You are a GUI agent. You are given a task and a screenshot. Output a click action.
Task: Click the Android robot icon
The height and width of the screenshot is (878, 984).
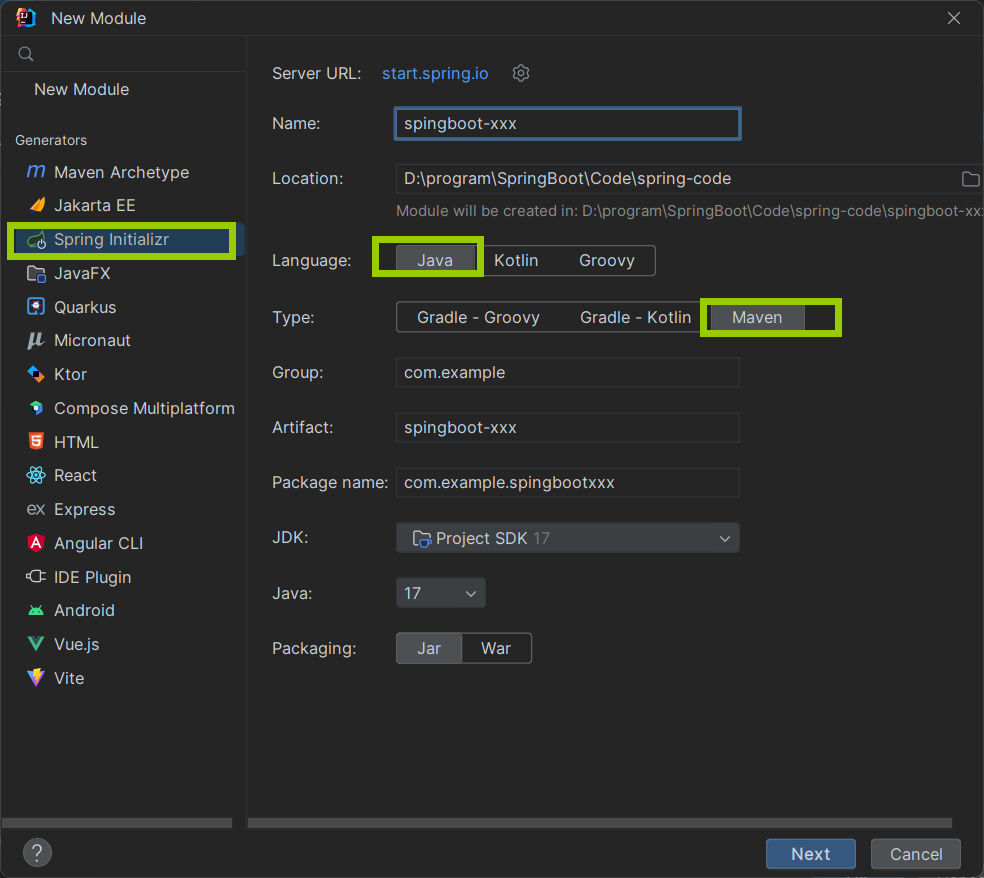coord(36,610)
